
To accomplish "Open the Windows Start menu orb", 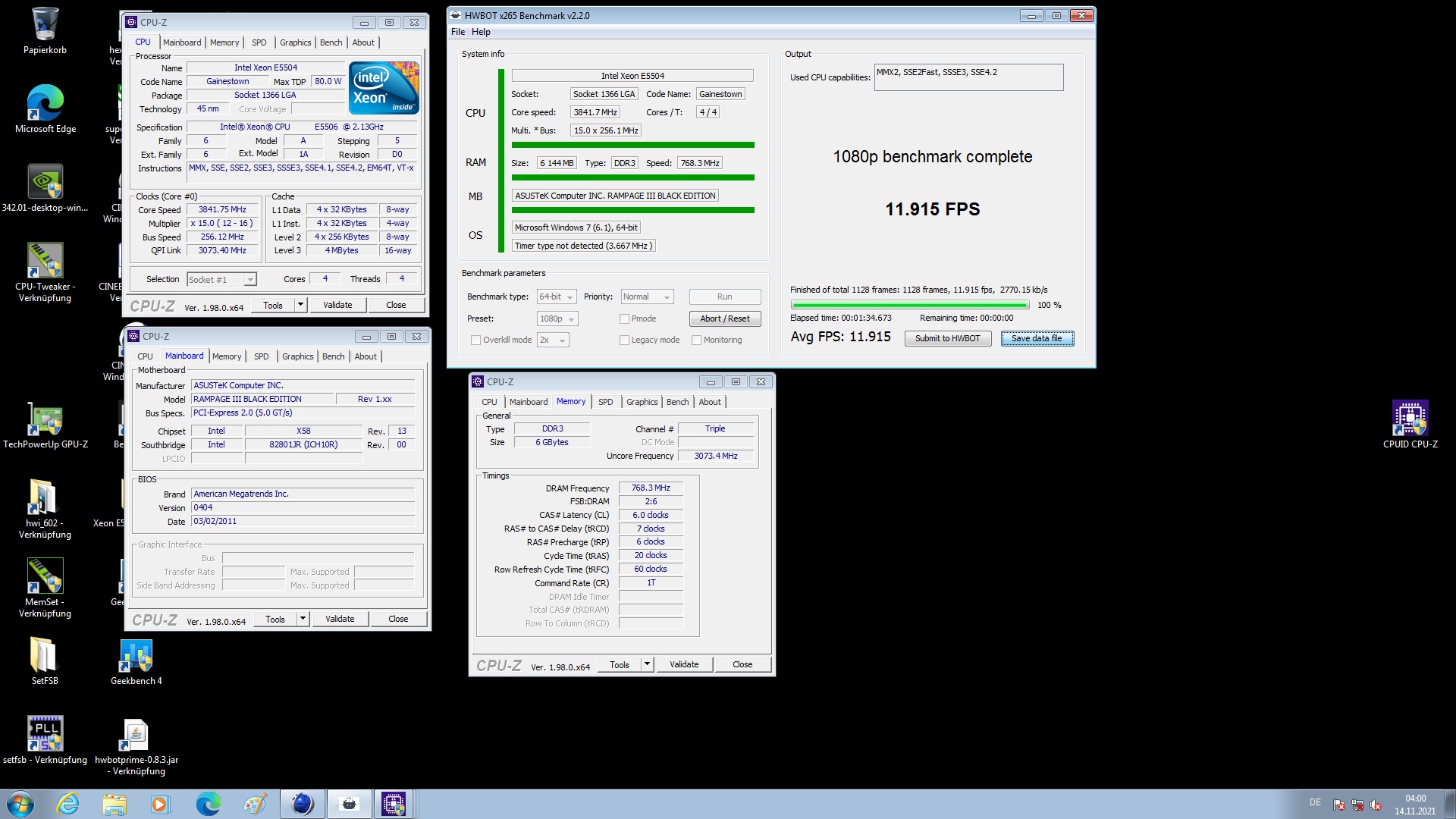I will coord(20,804).
